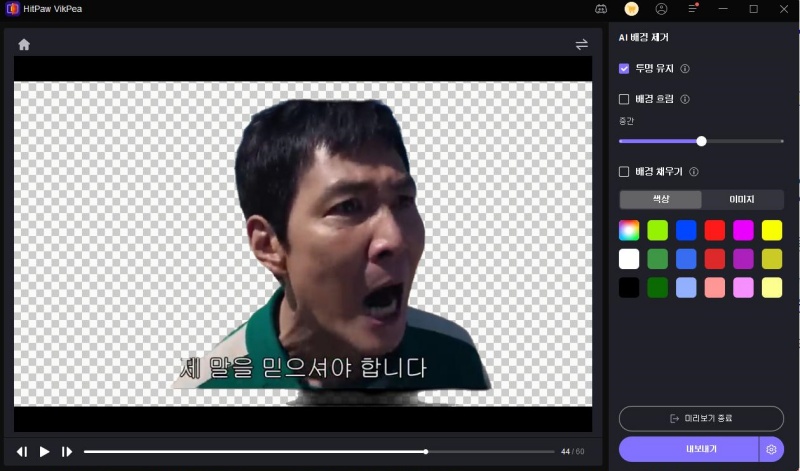The image size is (800, 471).
Task: Select the 색상 tab
Action: (661, 199)
